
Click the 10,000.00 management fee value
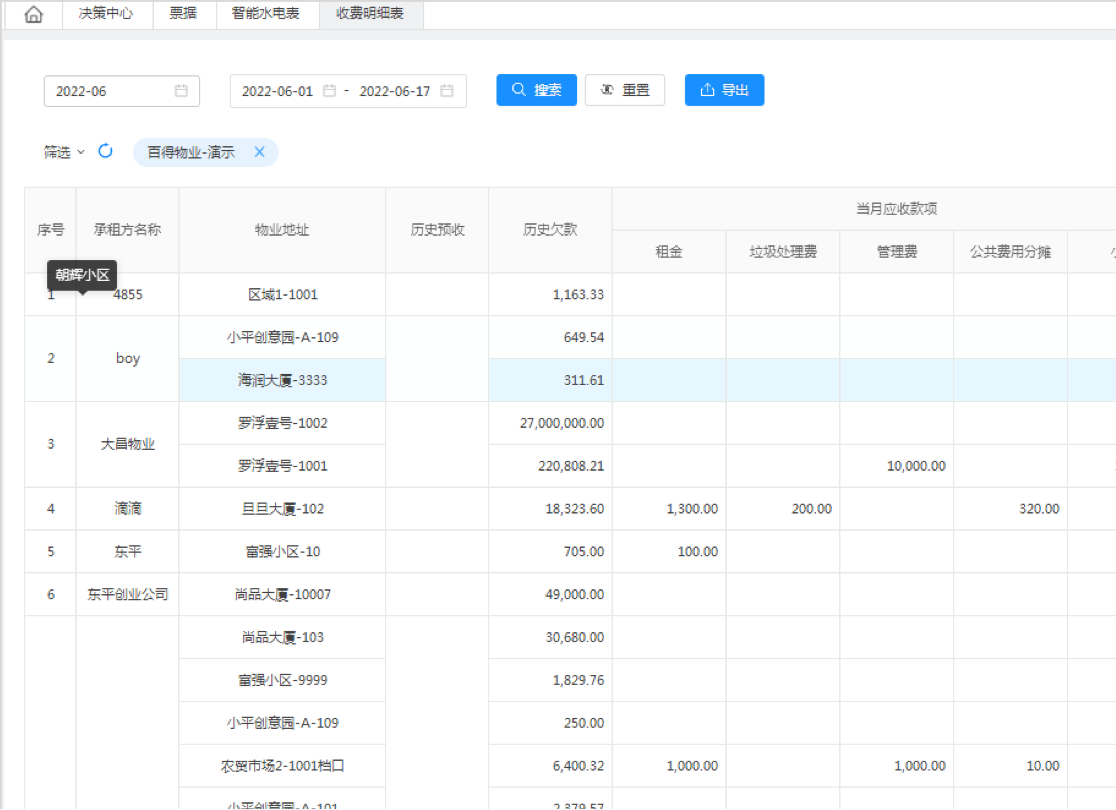pos(916,466)
